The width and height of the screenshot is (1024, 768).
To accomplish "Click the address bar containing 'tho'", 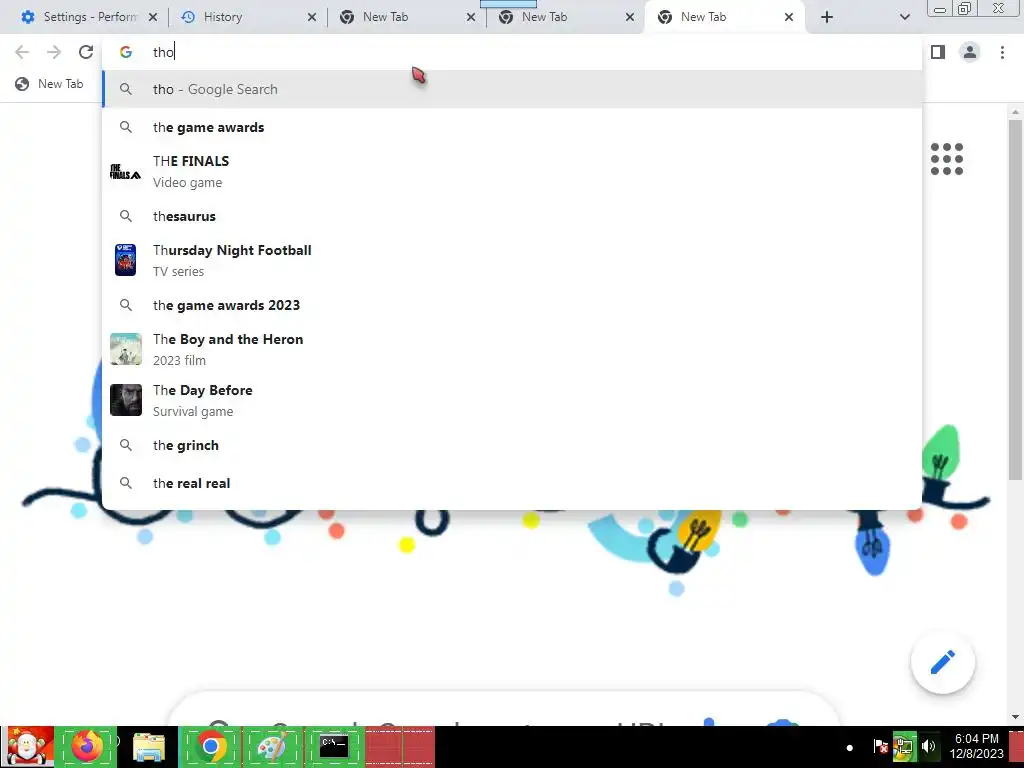I will [x=512, y=52].
